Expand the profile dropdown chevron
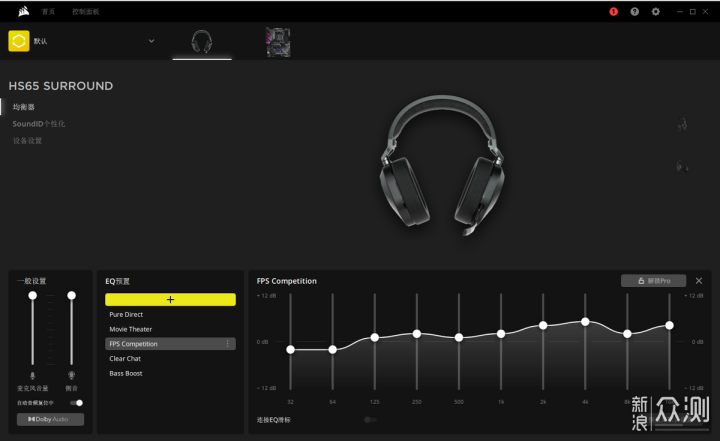 152,41
